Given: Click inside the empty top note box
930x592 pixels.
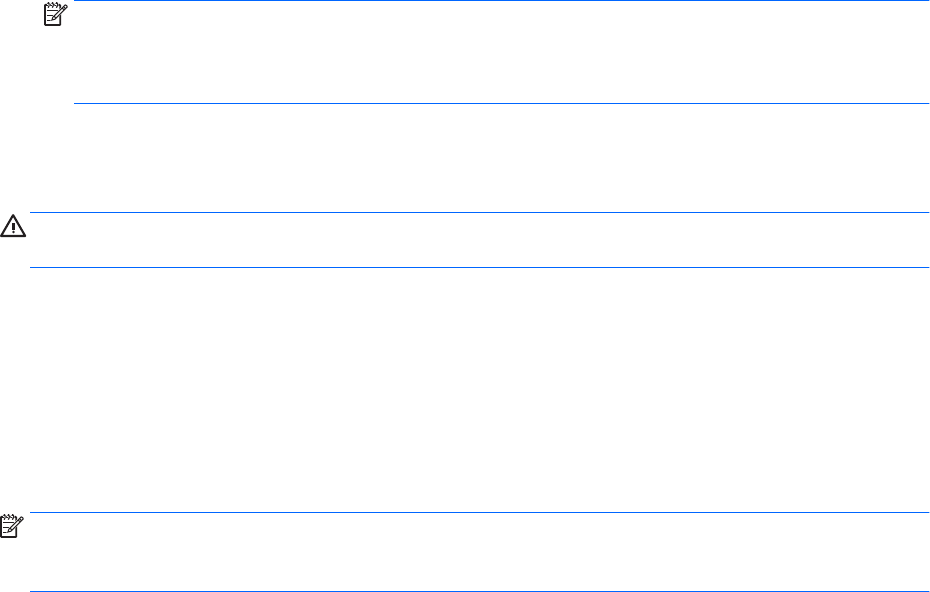Looking at the screenshot, I should click(500, 52).
